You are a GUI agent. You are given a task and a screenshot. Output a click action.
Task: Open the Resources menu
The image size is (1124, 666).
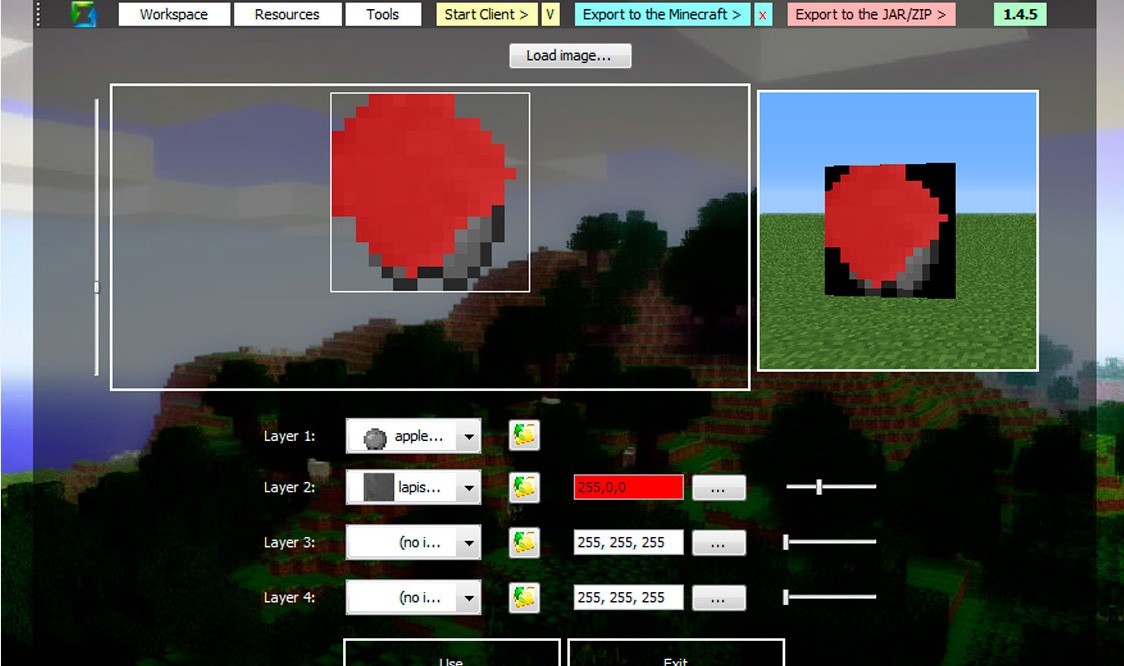tap(287, 14)
